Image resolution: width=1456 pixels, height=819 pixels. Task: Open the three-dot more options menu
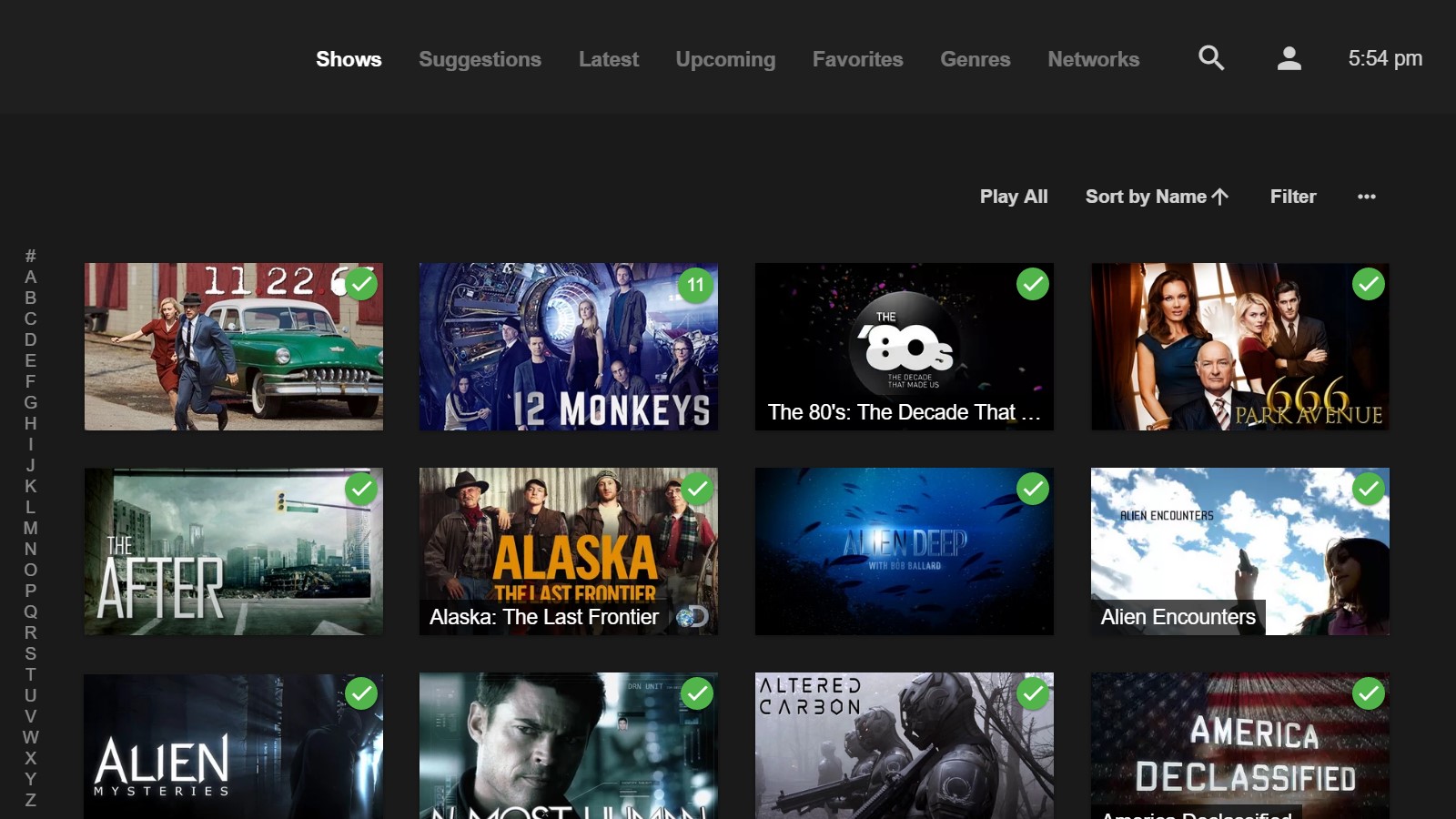1367,197
